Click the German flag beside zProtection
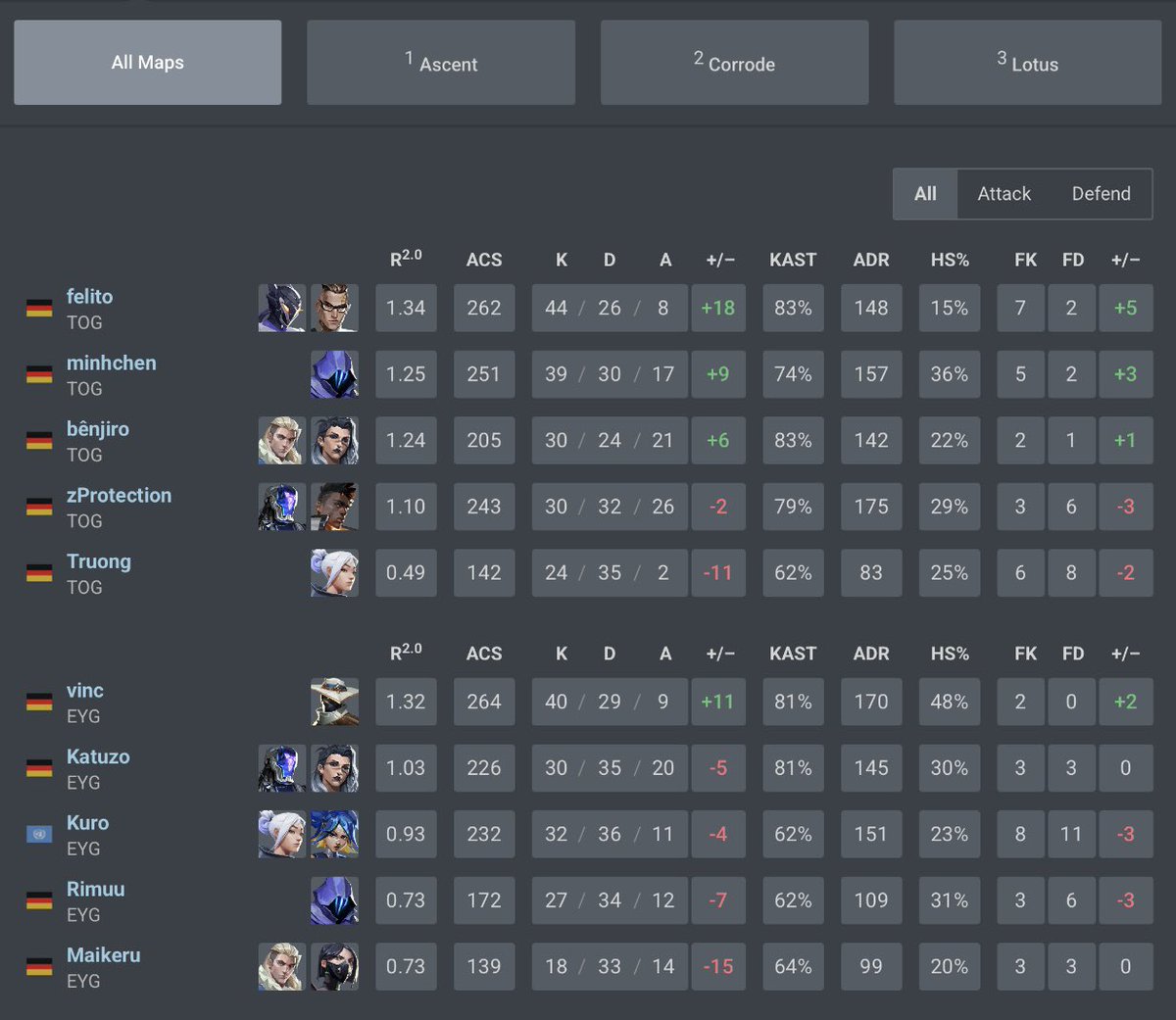 (x=39, y=507)
